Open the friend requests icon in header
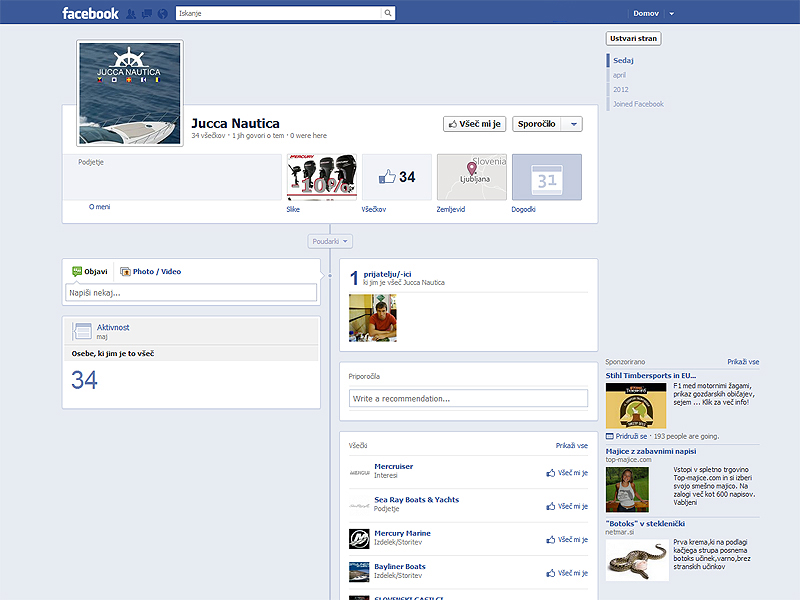This screenshot has height=600, width=800. [x=131, y=14]
